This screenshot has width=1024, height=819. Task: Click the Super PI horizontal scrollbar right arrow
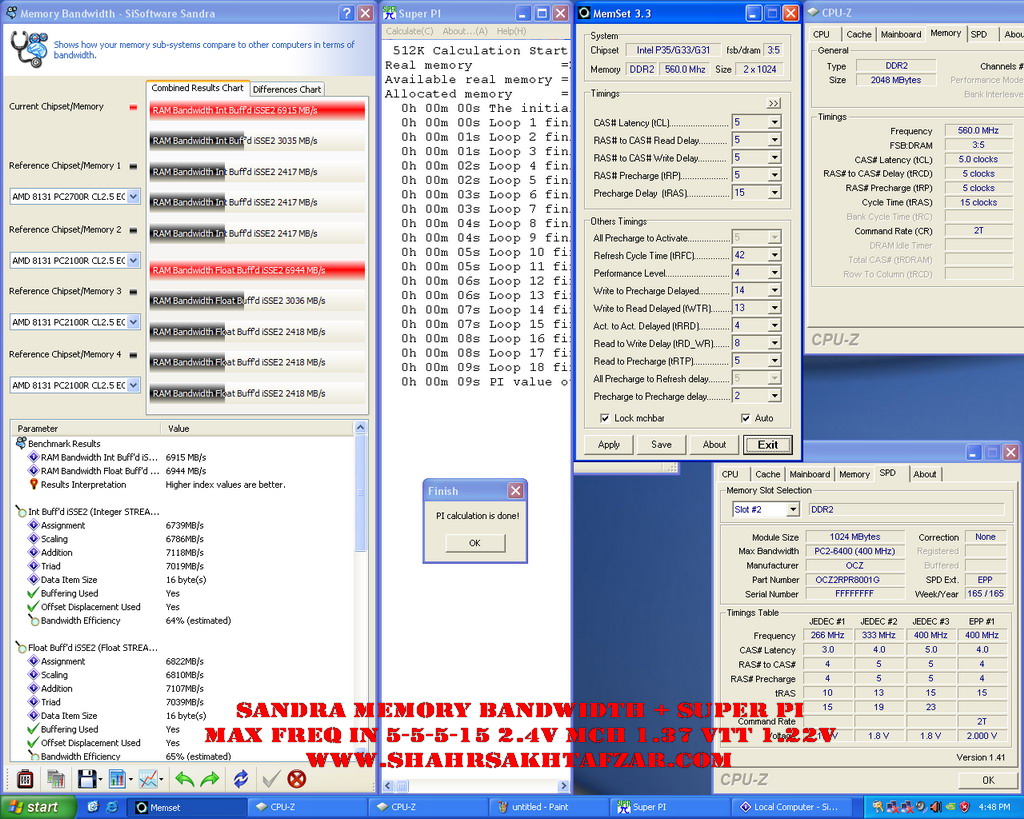[564, 786]
